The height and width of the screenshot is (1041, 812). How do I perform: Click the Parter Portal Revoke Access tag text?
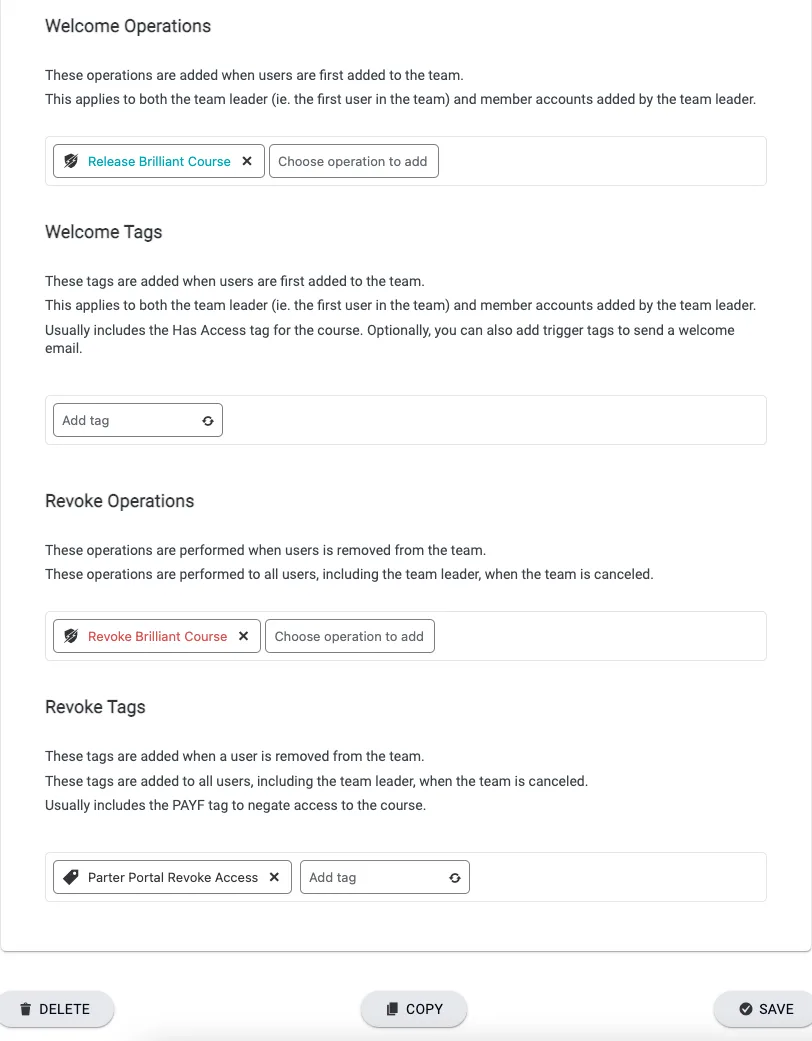coord(173,877)
